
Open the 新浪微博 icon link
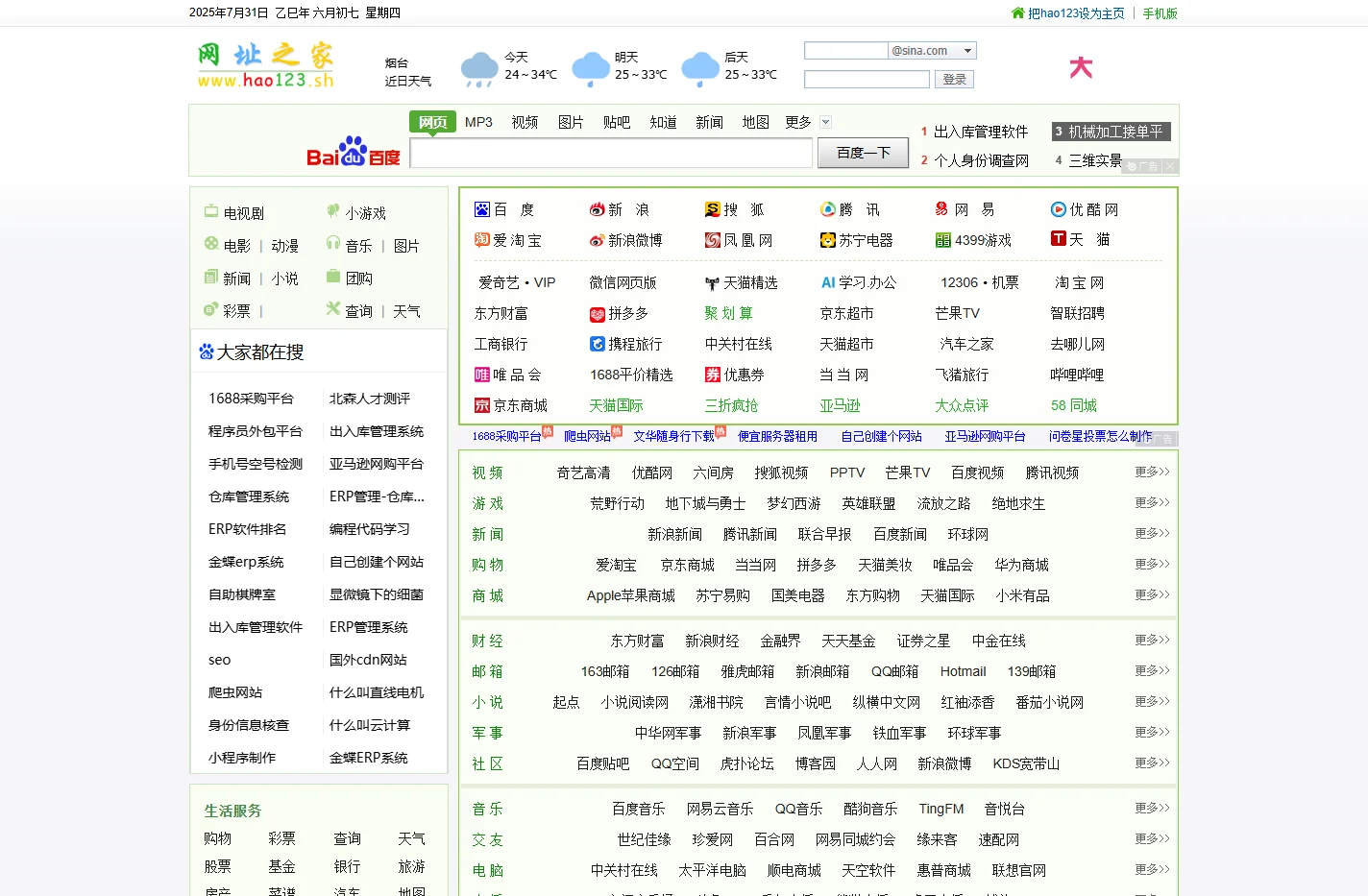[598, 240]
